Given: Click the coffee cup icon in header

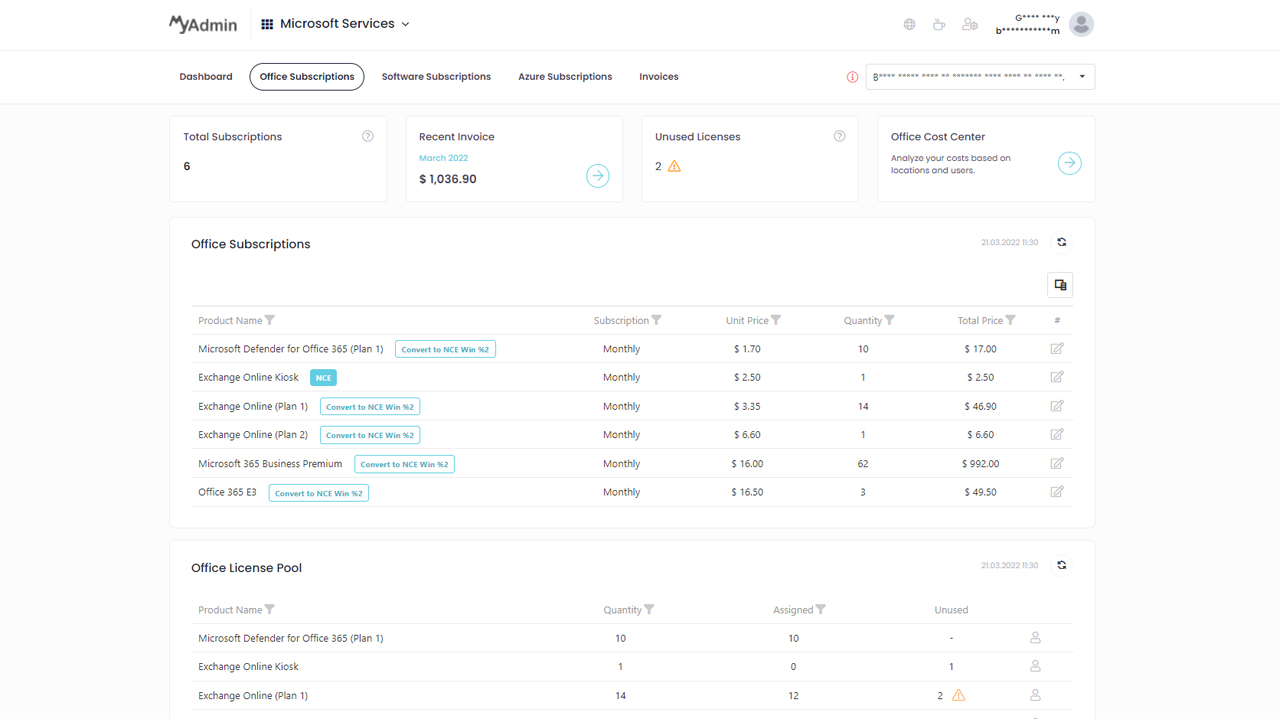Looking at the screenshot, I should click(x=939, y=24).
